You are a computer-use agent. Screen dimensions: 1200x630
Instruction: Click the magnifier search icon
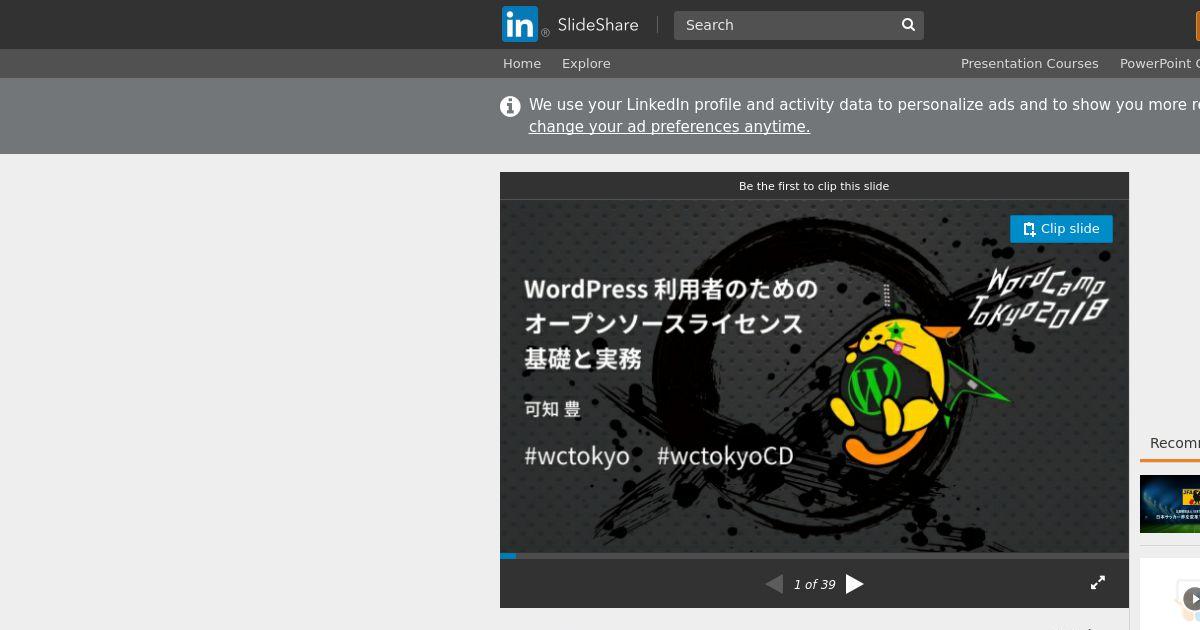click(908, 25)
